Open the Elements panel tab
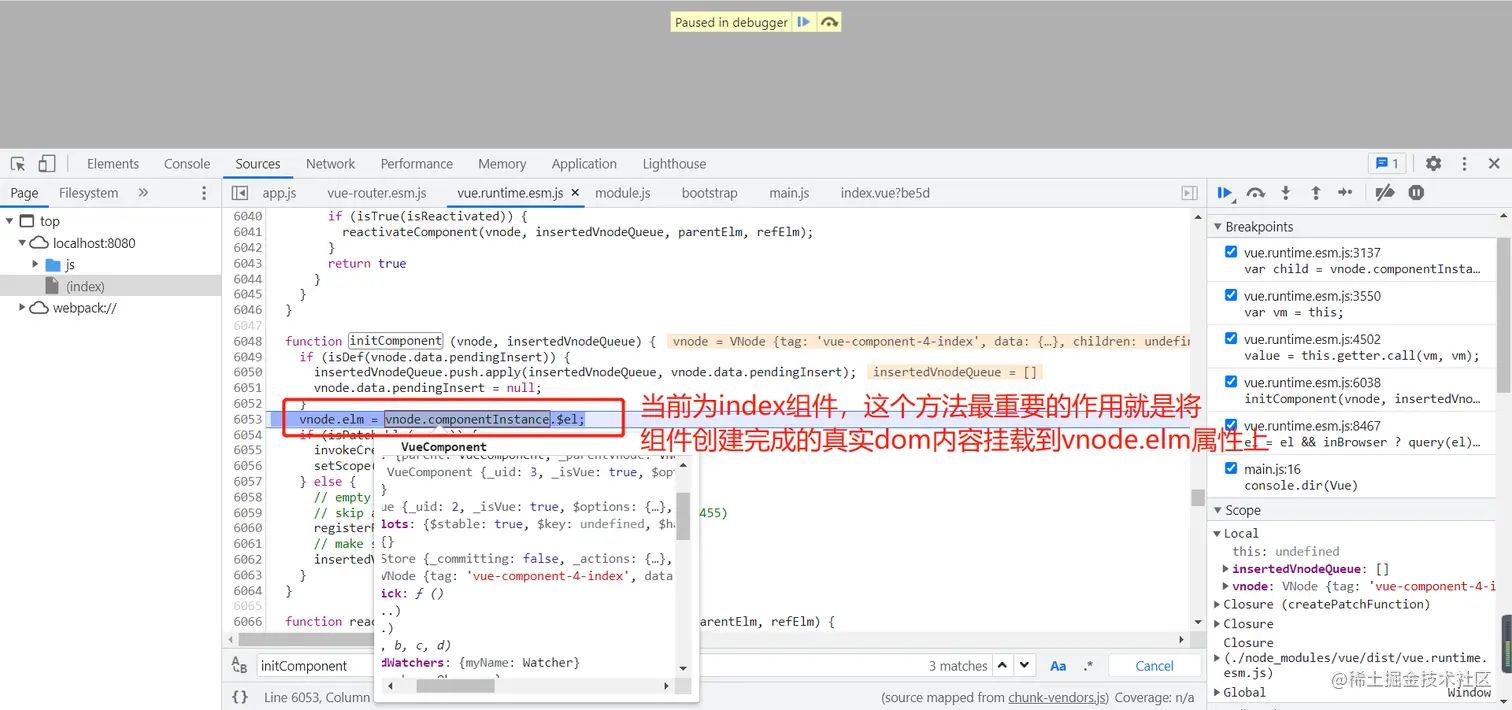 coord(113,164)
